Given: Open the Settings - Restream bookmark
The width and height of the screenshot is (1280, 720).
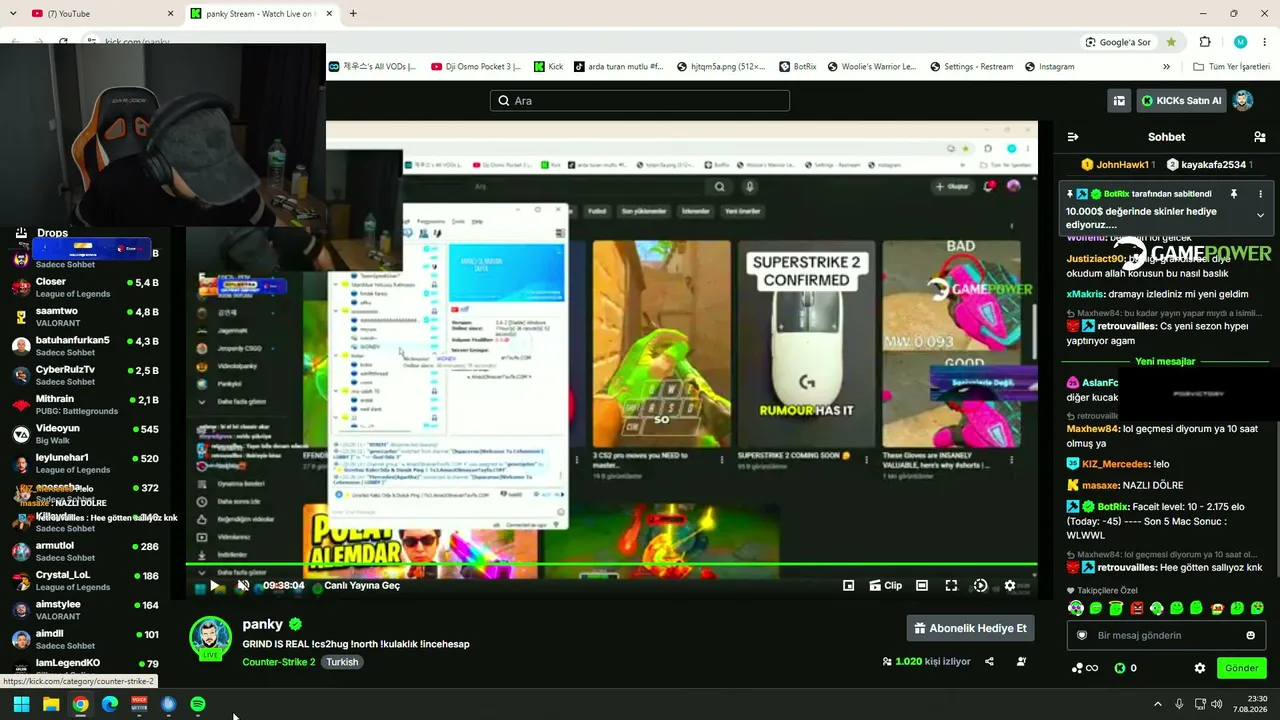Looking at the screenshot, I should coord(970,67).
